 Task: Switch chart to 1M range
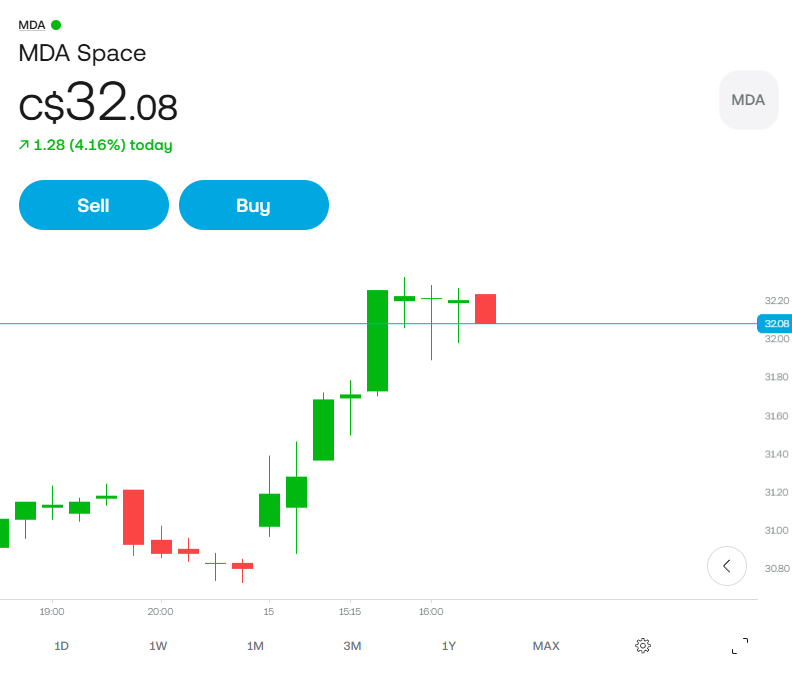255,646
